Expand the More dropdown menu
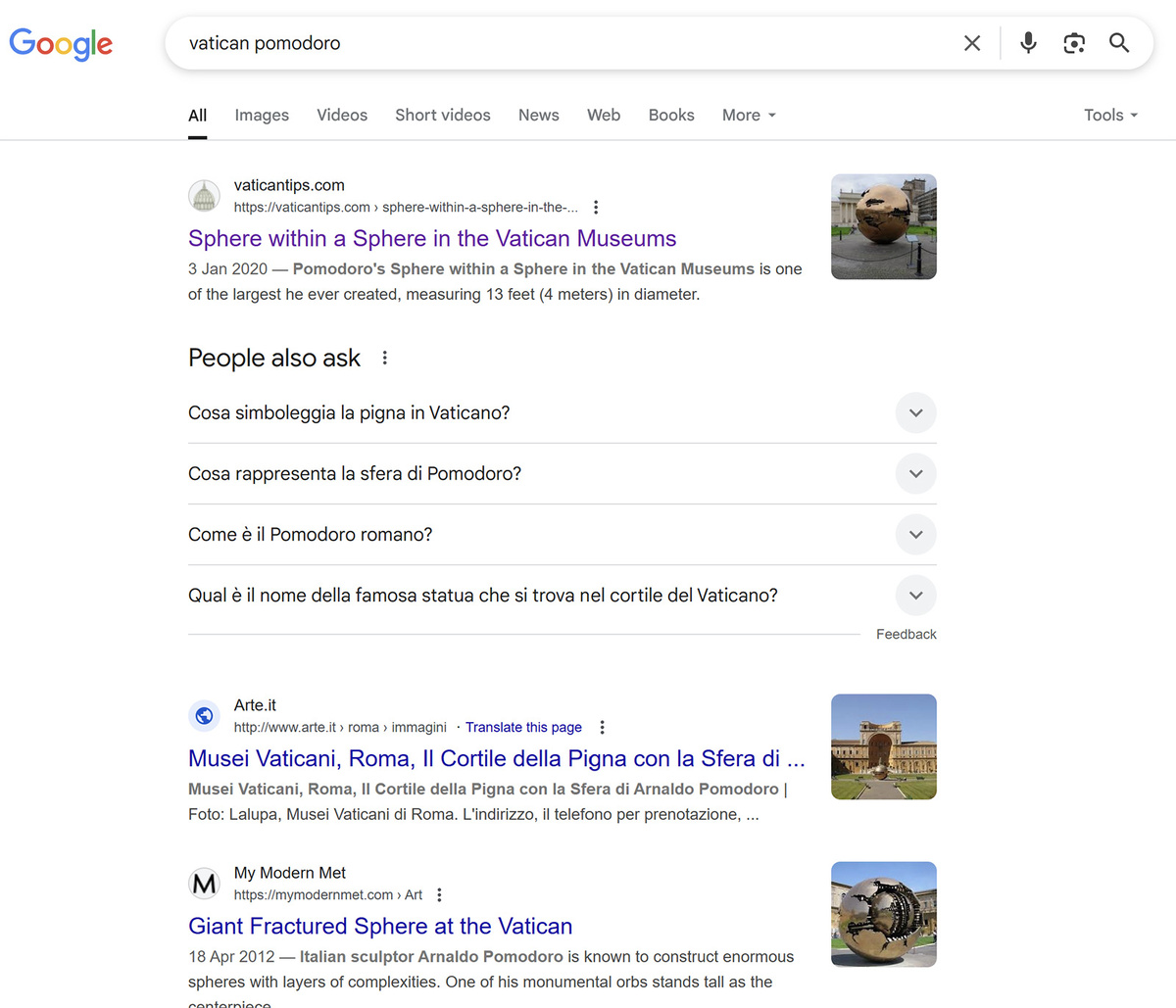This screenshot has width=1176, height=1008. pos(749,116)
